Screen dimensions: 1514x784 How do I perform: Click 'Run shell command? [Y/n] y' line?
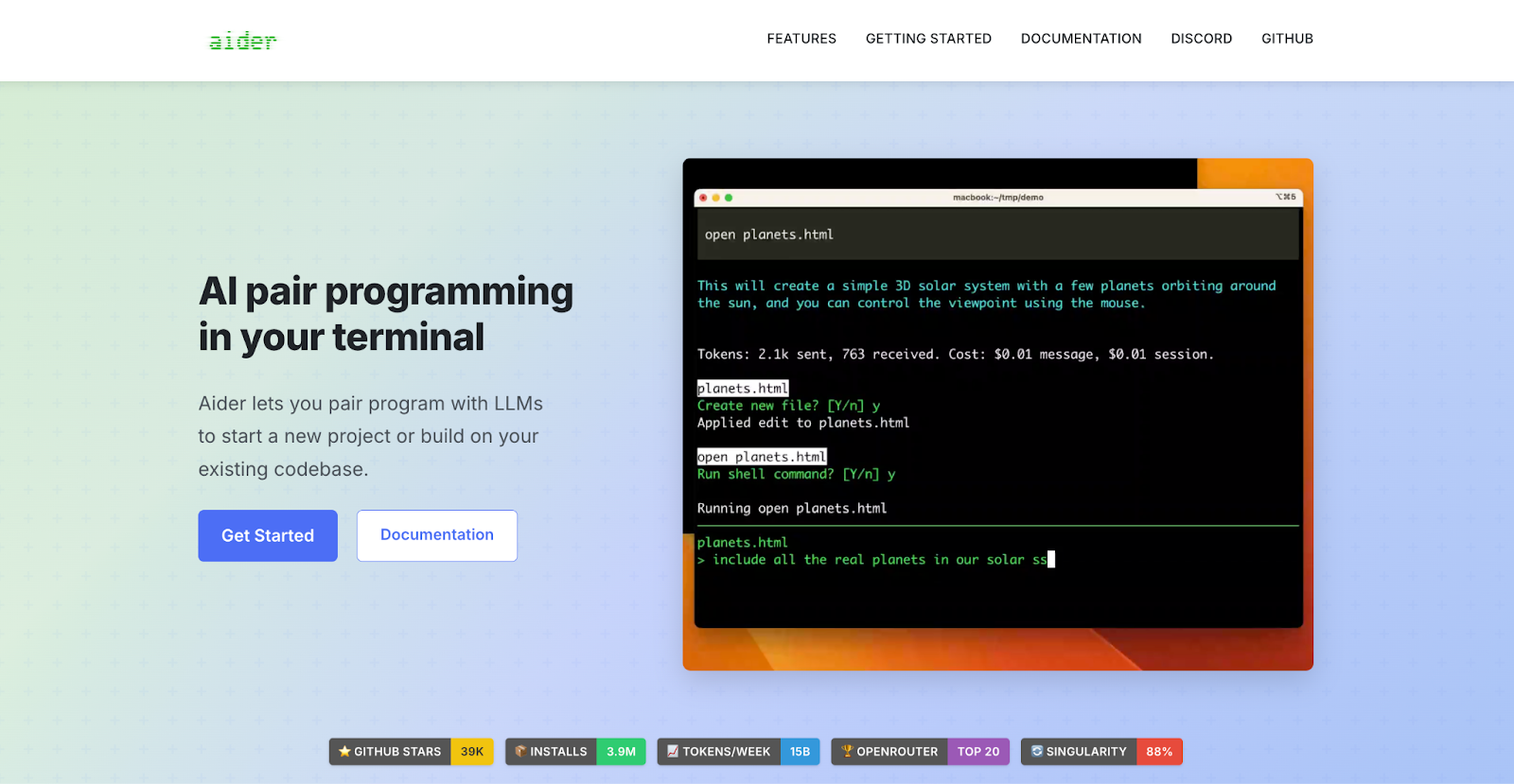[796, 474]
